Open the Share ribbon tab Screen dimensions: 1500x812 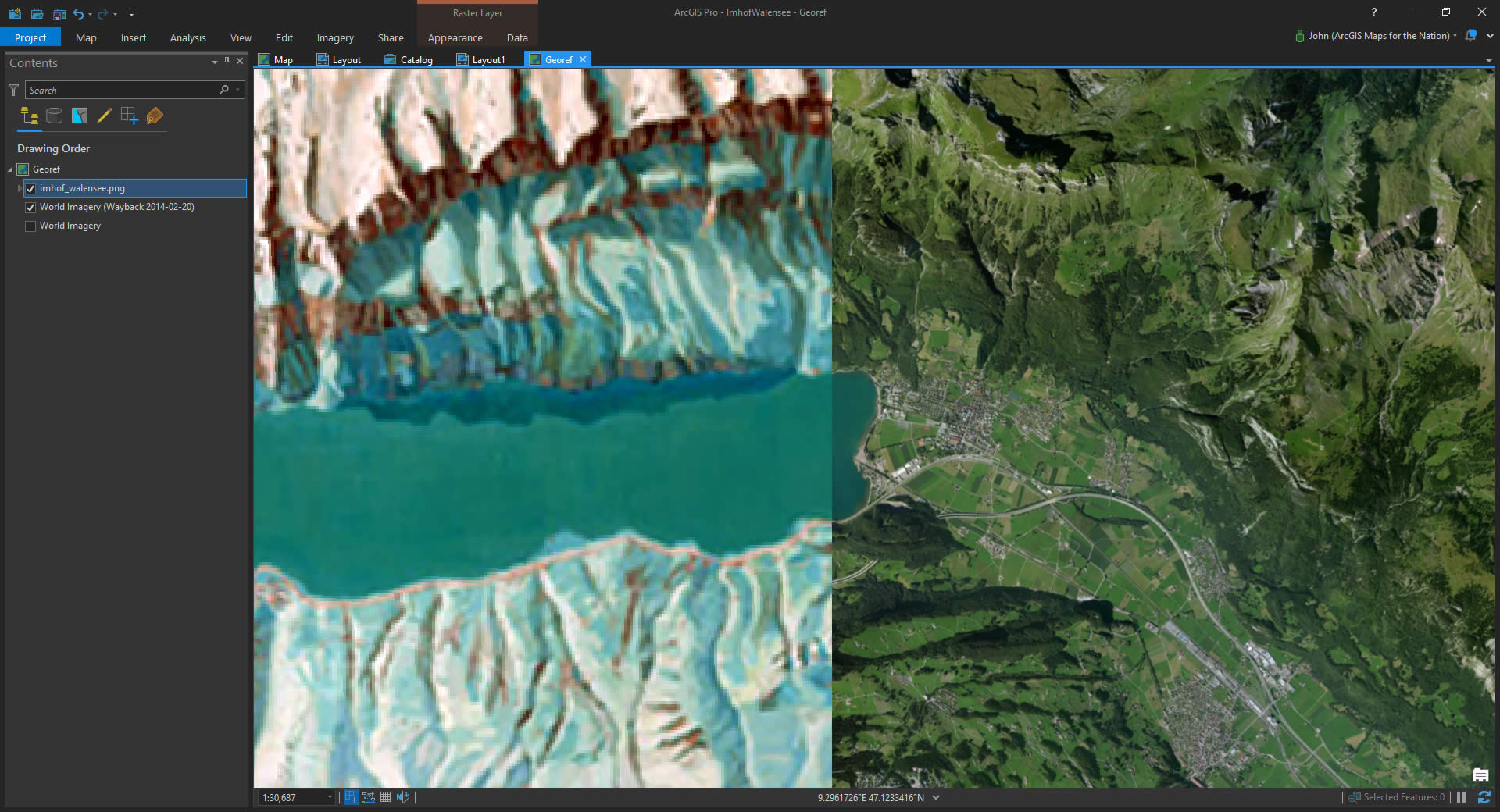pos(391,37)
